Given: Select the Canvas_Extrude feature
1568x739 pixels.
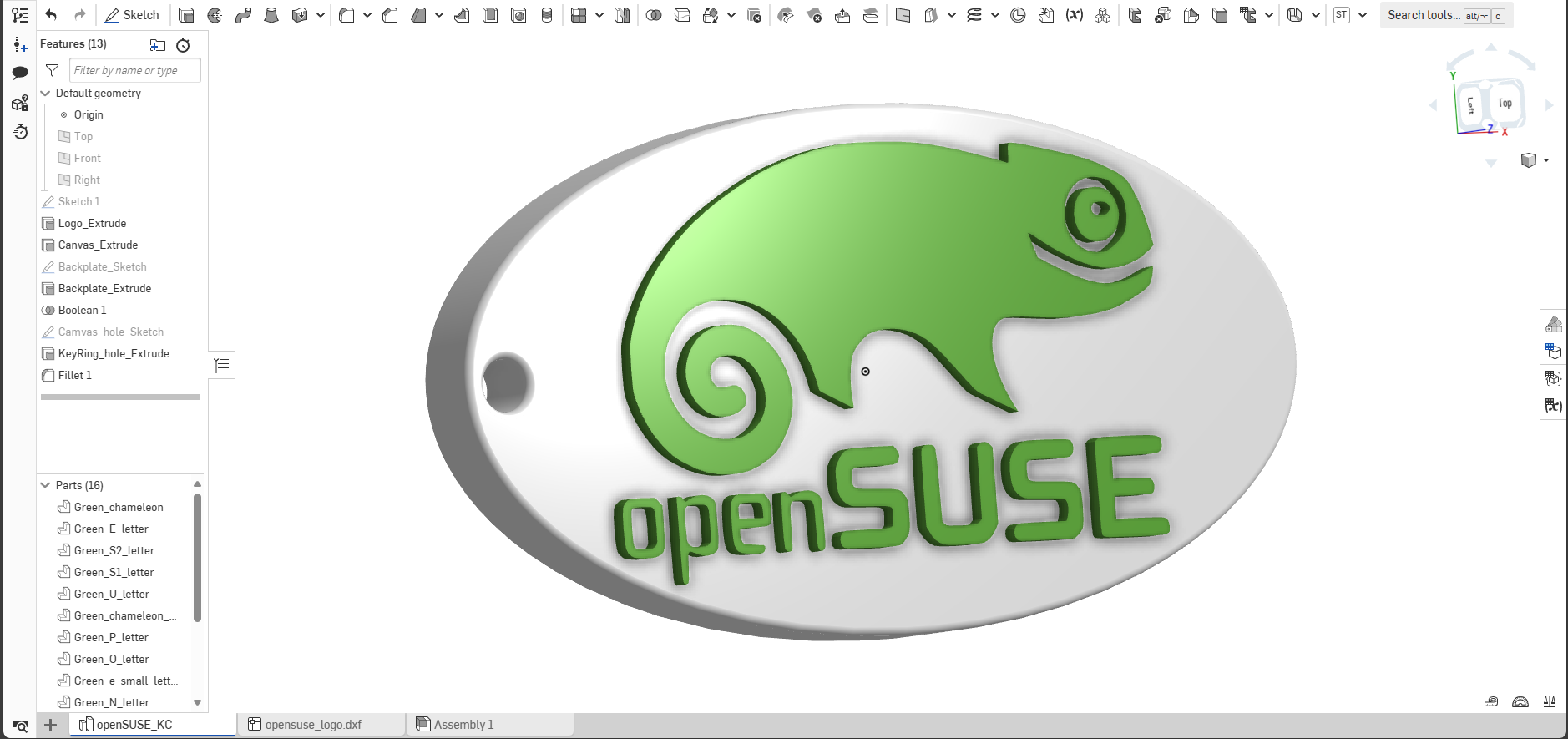Looking at the screenshot, I should click(x=98, y=245).
